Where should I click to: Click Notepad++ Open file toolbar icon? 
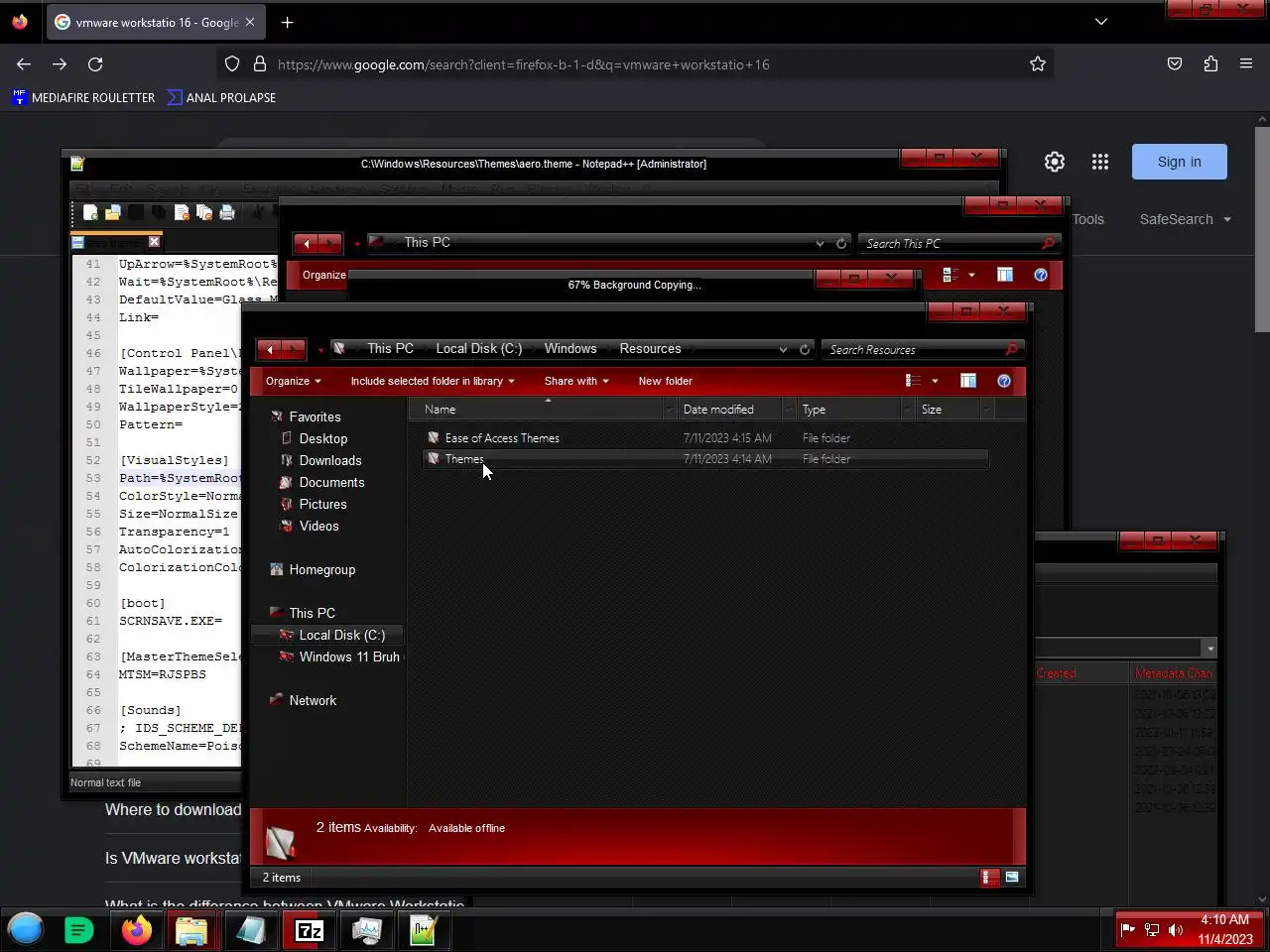coord(113,212)
